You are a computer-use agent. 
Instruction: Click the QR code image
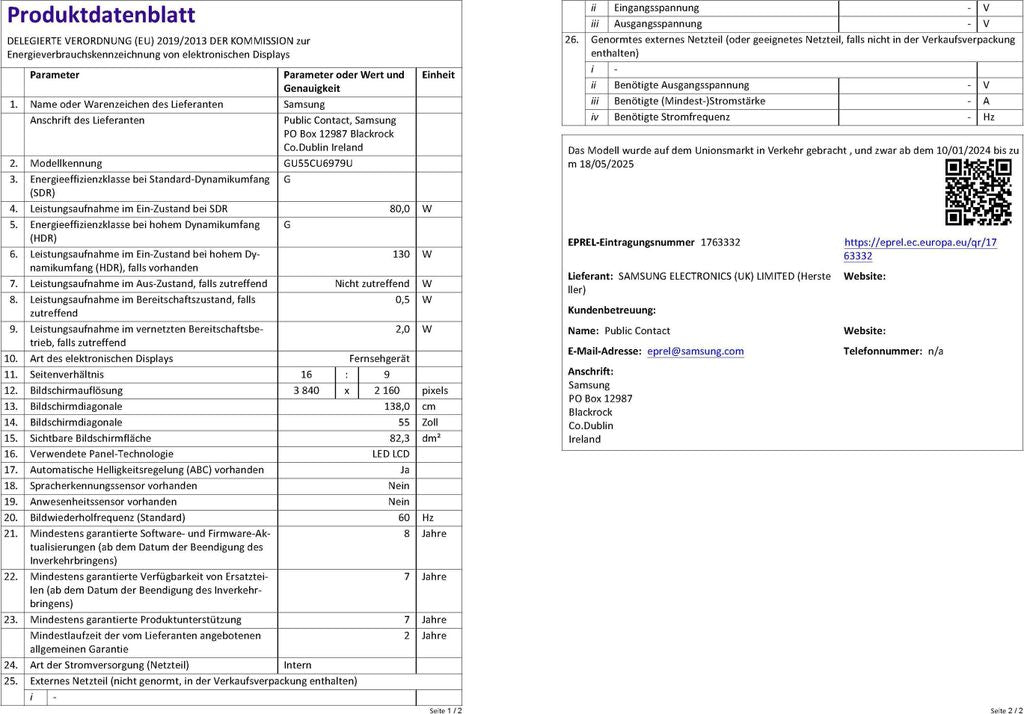978,192
